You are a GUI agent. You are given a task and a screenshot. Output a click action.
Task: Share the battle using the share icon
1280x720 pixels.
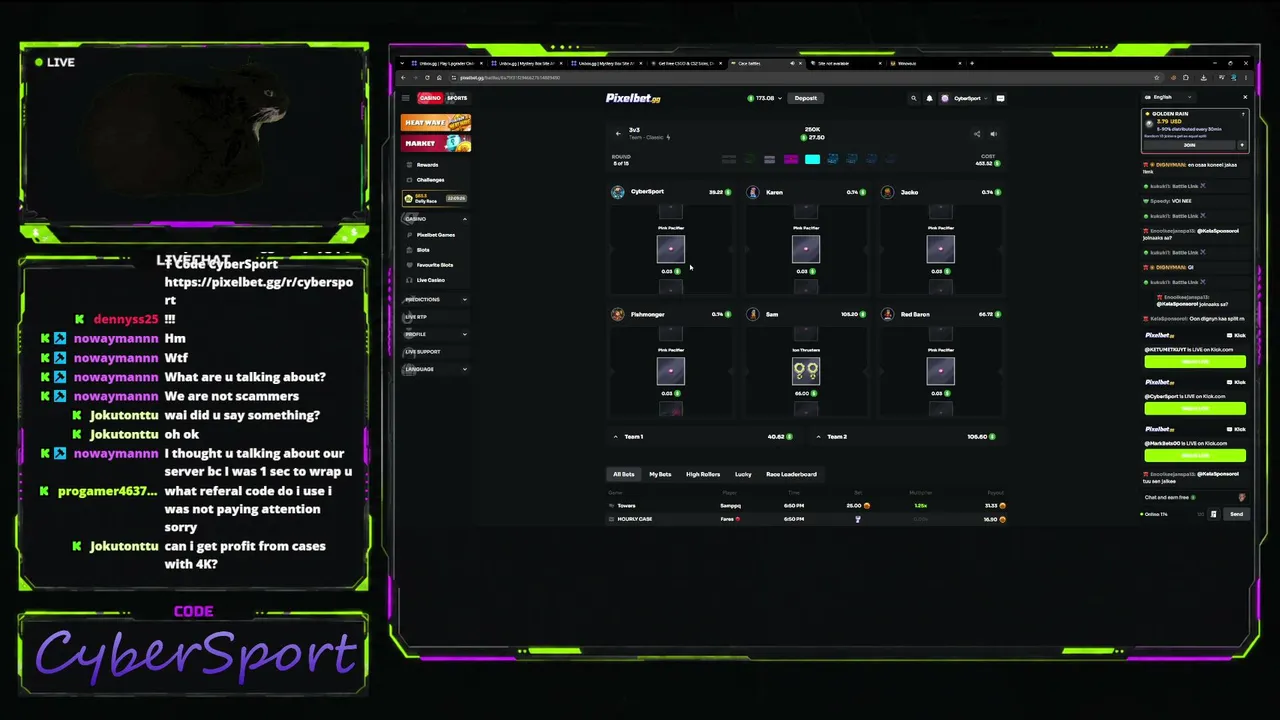(977, 134)
